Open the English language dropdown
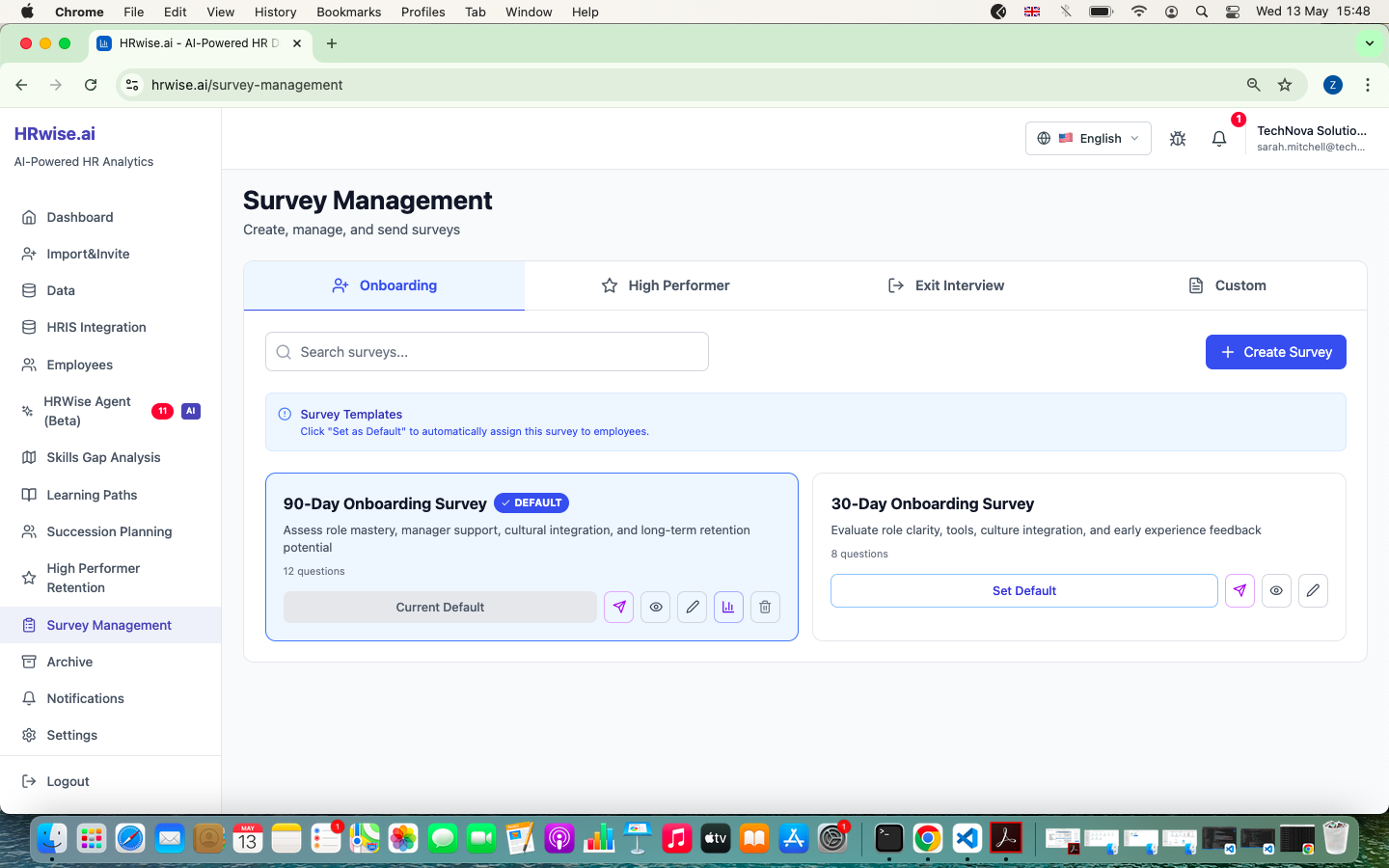1389x868 pixels. tap(1088, 139)
